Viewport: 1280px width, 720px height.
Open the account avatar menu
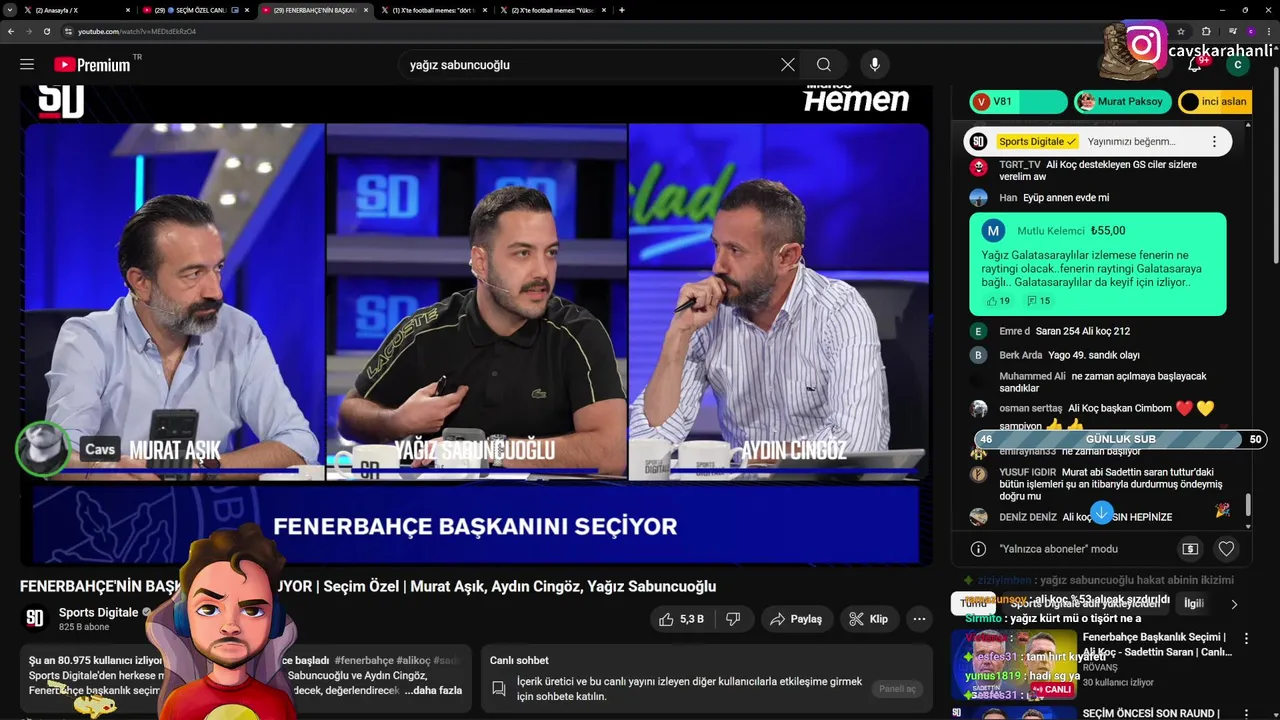click(x=1238, y=64)
